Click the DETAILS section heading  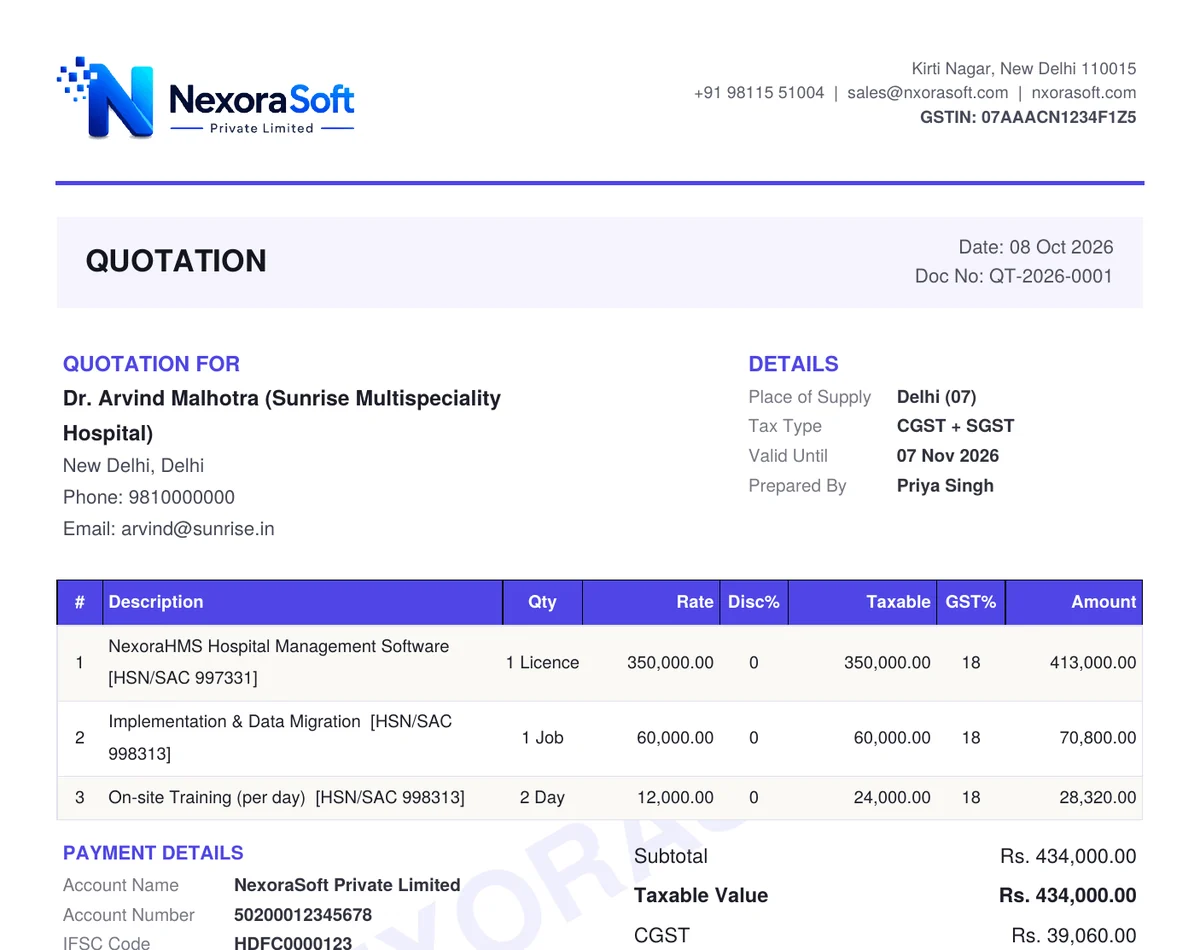[x=793, y=364]
